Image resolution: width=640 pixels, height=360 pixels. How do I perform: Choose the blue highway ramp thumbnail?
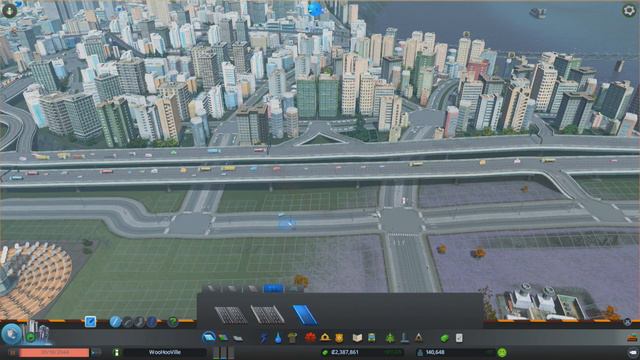305,315
